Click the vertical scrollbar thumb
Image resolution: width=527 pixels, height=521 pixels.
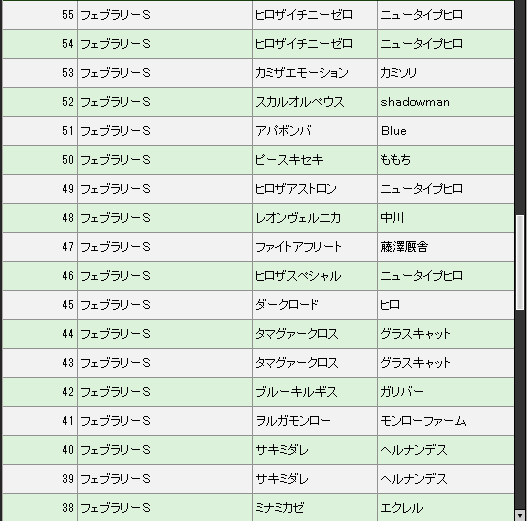click(x=520, y=263)
